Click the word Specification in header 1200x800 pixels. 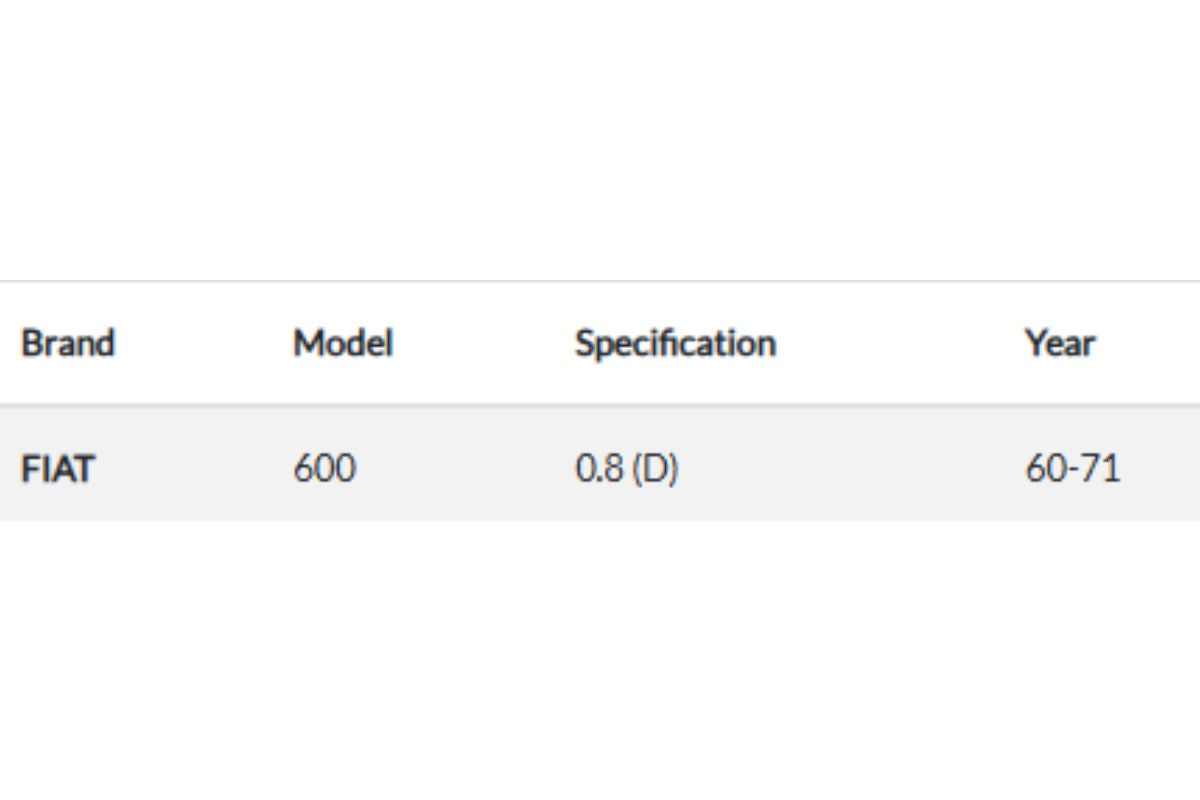675,343
